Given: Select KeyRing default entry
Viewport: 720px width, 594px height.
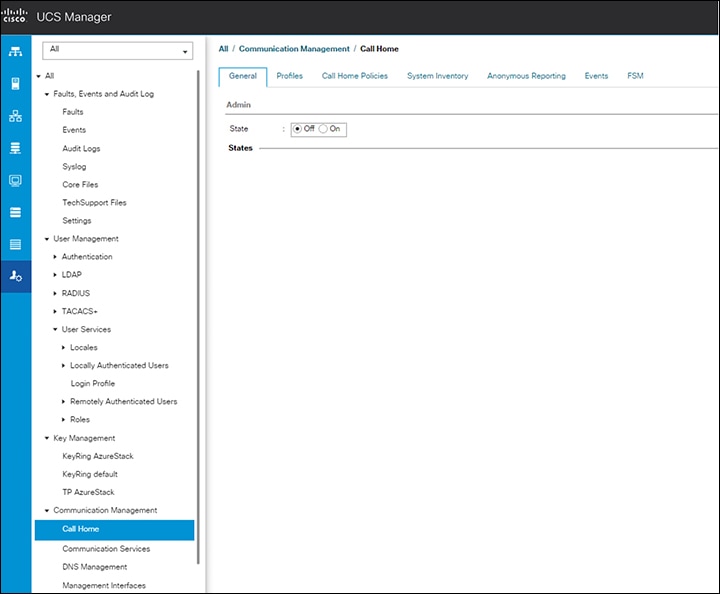Looking at the screenshot, I should tap(90, 474).
